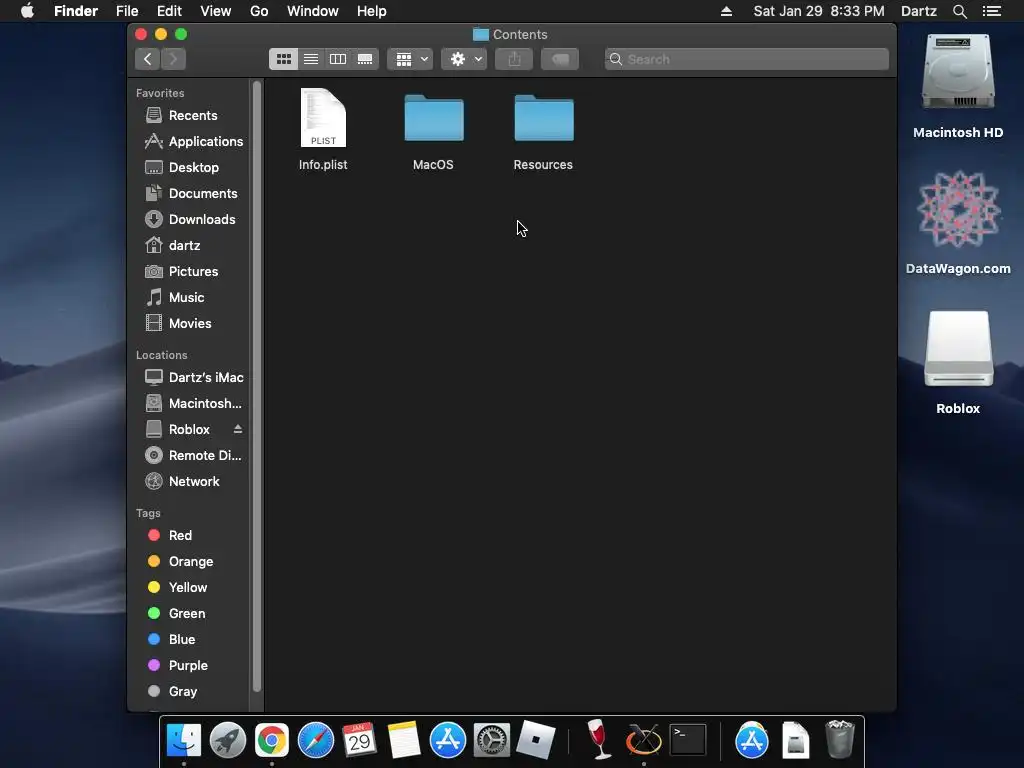Select Downloads in the sidebar
The height and width of the screenshot is (768, 1024).
click(x=191, y=220)
